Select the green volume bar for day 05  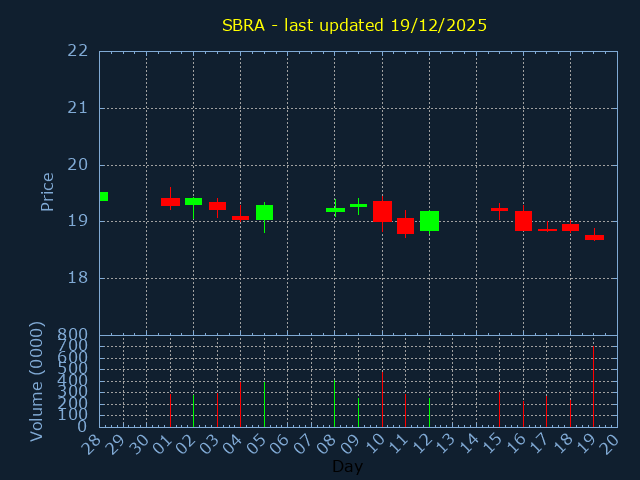point(264,404)
